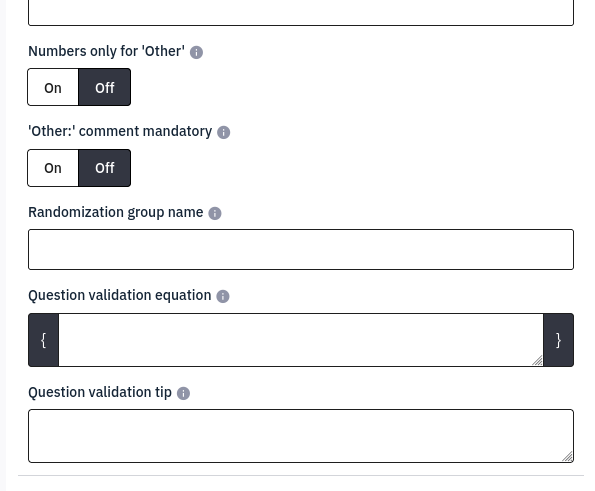The image size is (595, 491).
Task: Click the opening curly brace addon
Action: point(44,340)
